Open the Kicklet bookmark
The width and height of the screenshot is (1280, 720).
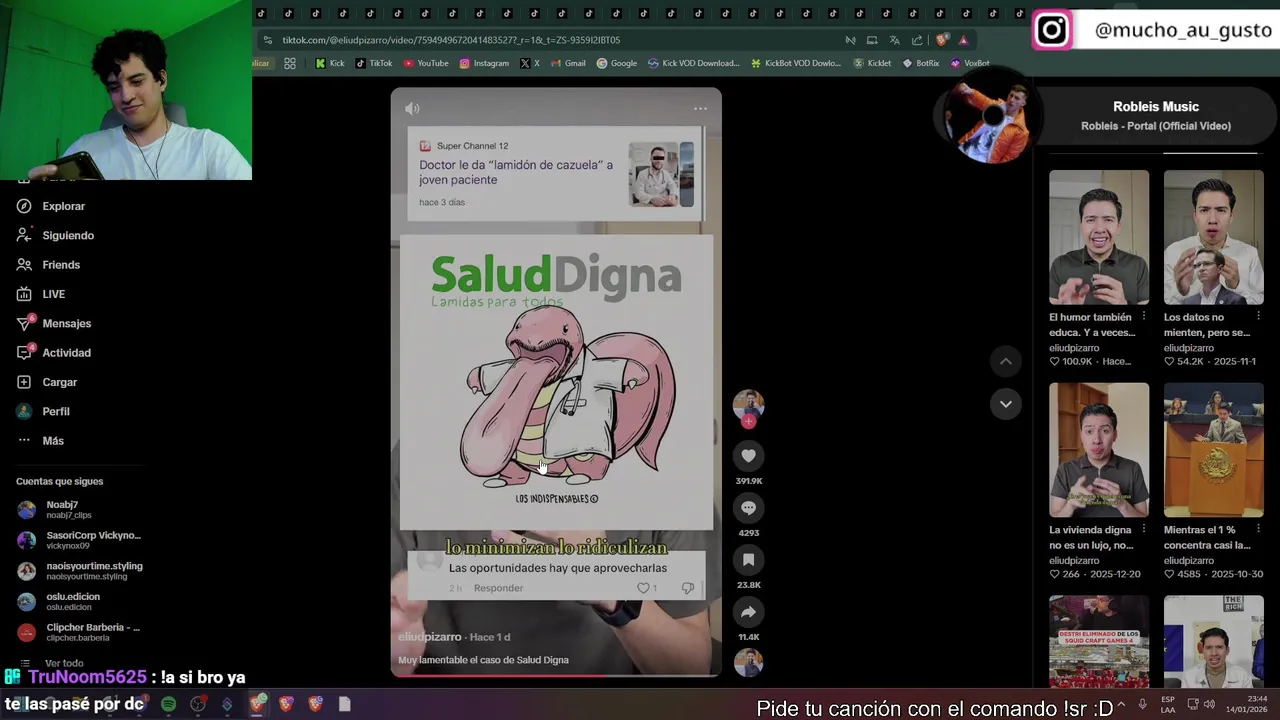pyautogui.click(x=873, y=63)
